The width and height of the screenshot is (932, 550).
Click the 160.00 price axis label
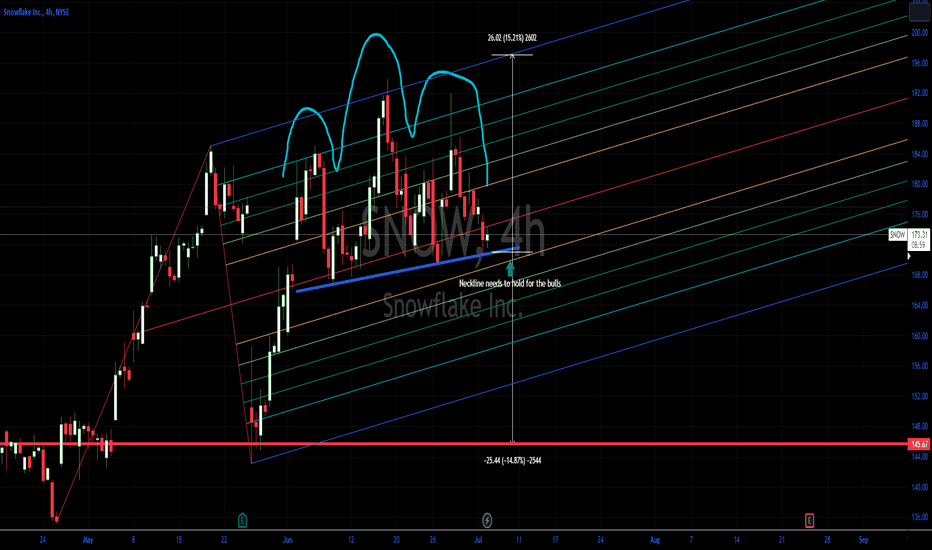coord(919,335)
